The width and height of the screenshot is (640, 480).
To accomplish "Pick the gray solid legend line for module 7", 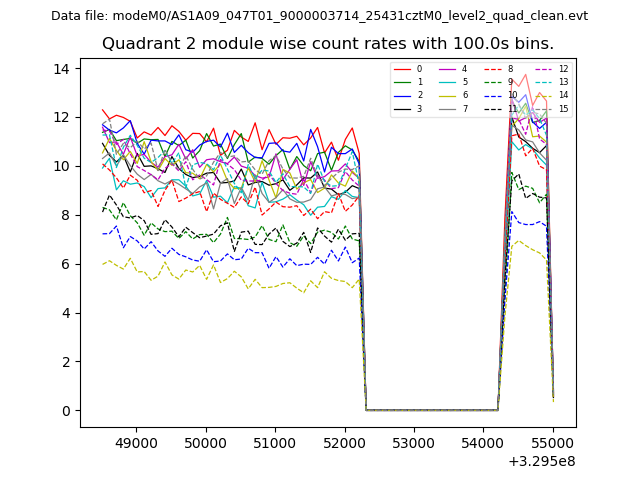I will tap(446, 108).
